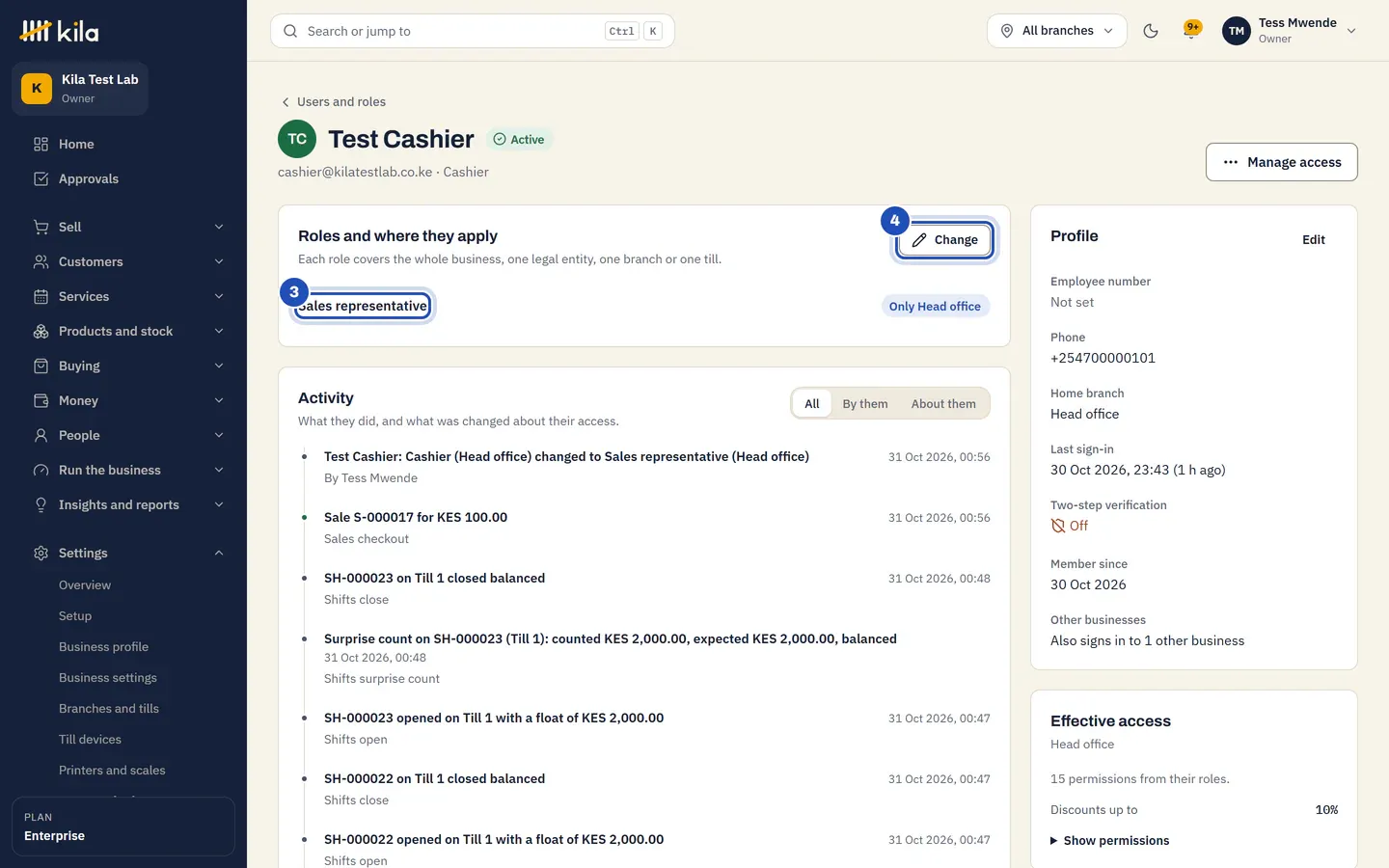Select the All activity tab
This screenshot has width=1389, height=868.
coord(812,403)
